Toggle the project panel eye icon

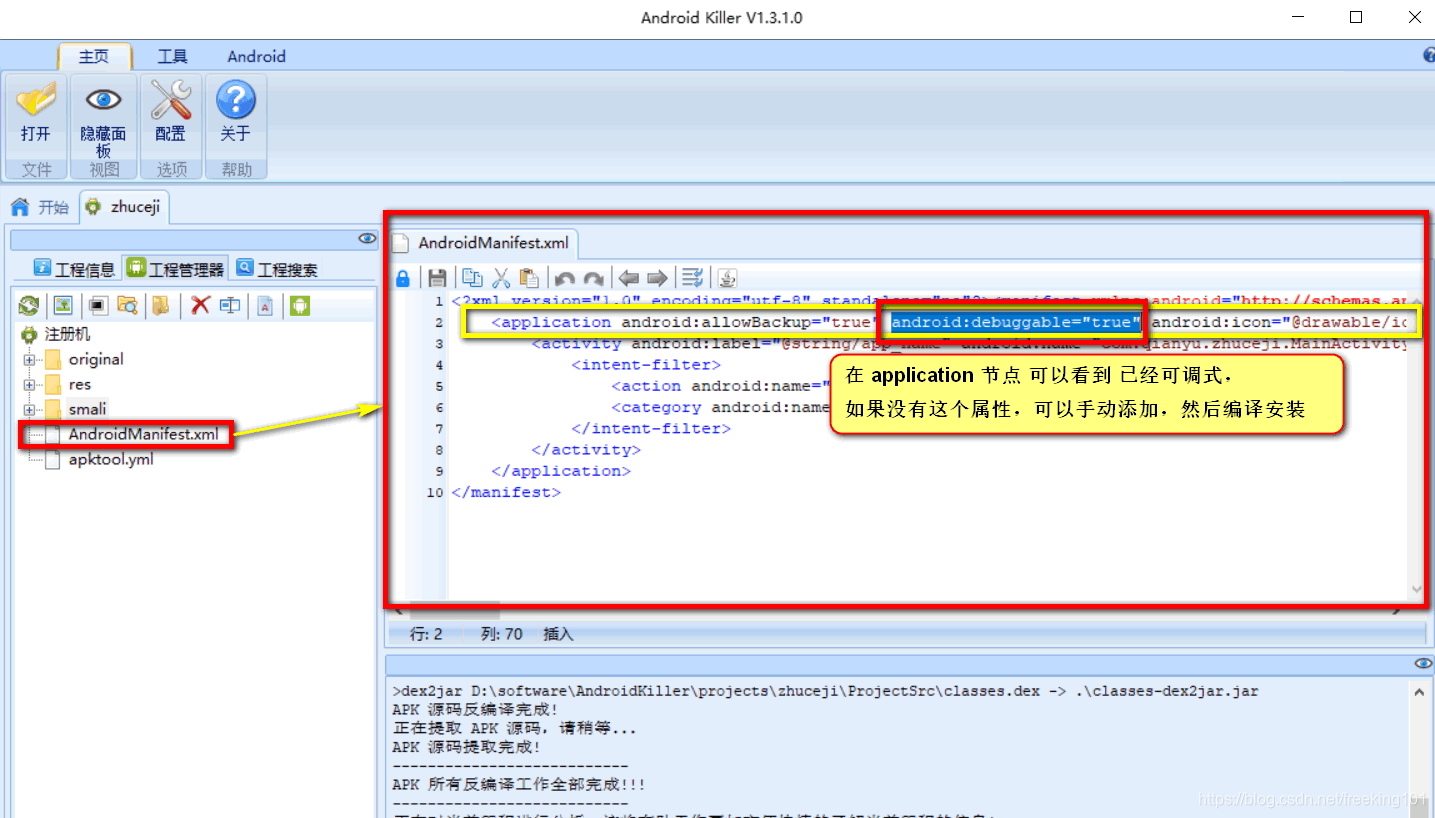[x=367, y=238]
